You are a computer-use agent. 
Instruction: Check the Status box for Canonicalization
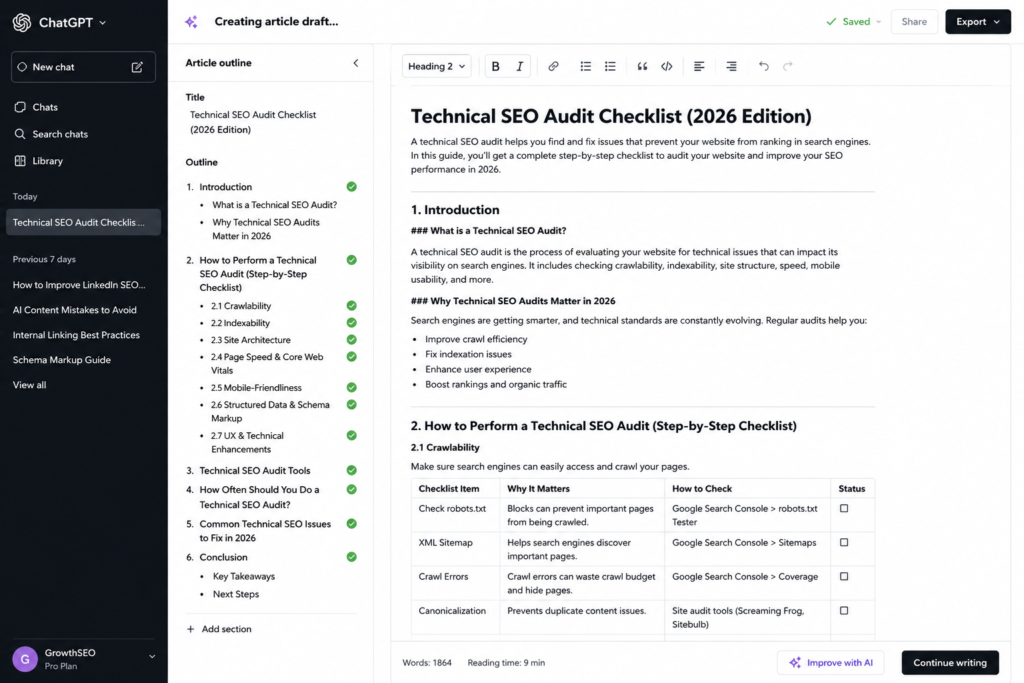tap(844, 611)
